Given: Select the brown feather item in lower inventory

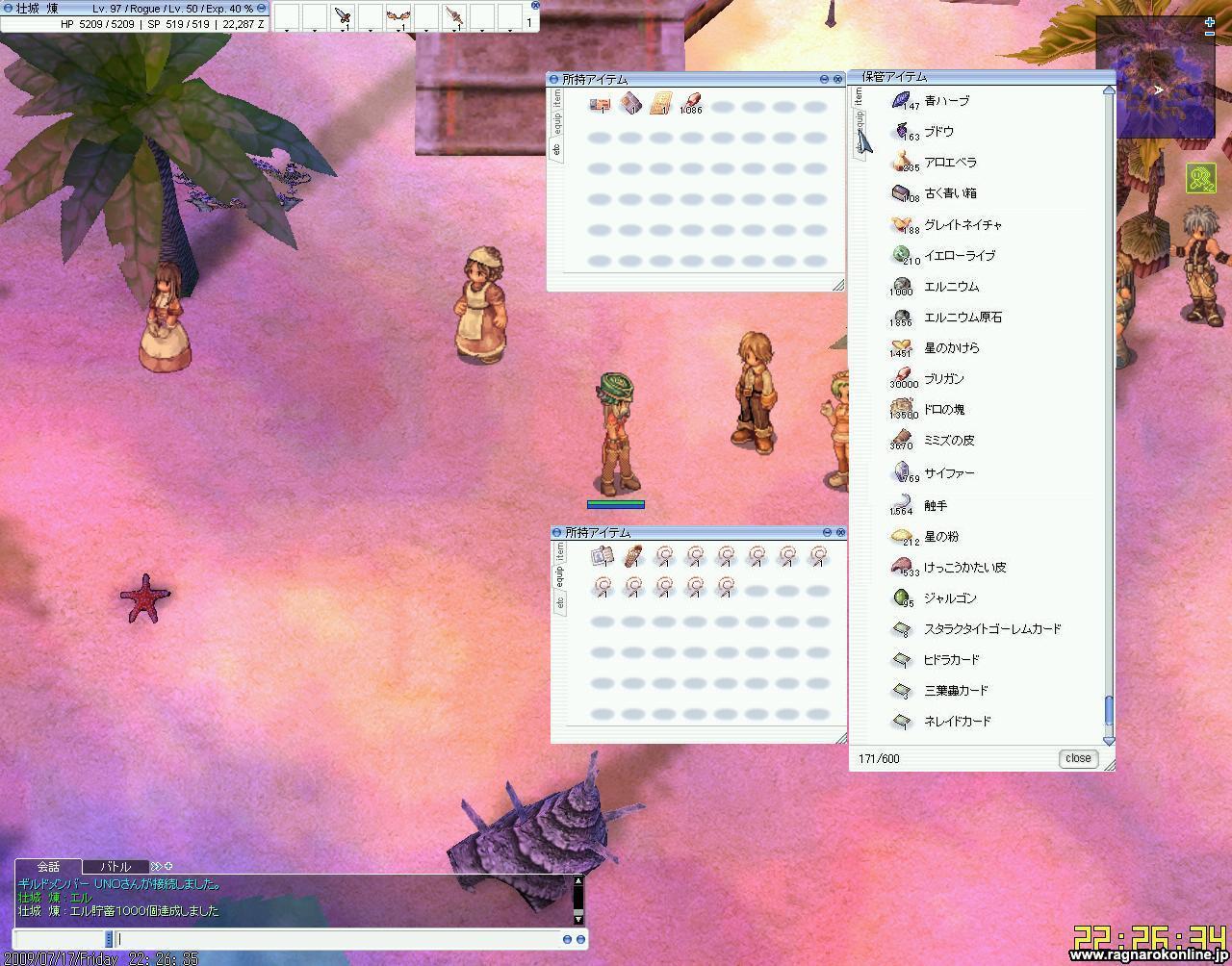Looking at the screenshot, I should [x=632, y=556].
